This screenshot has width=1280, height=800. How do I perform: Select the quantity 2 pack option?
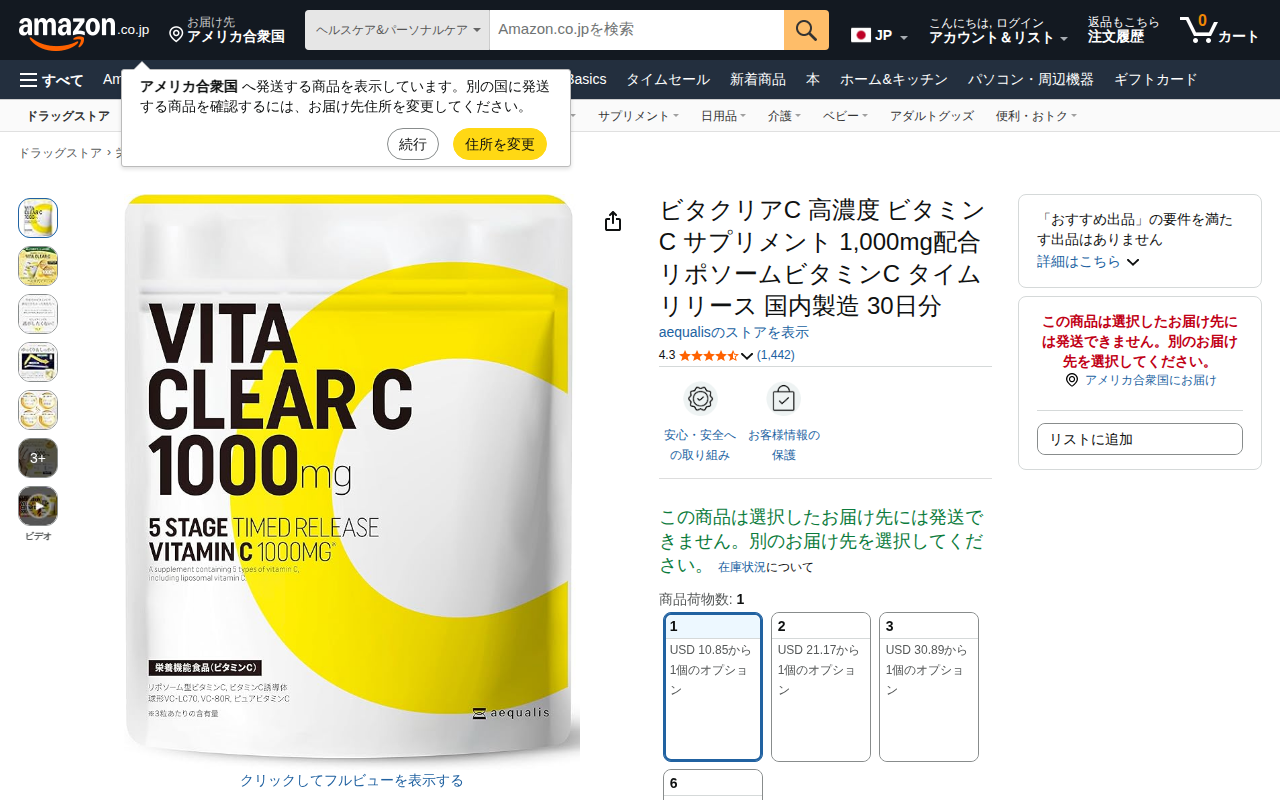click(821, 687)
